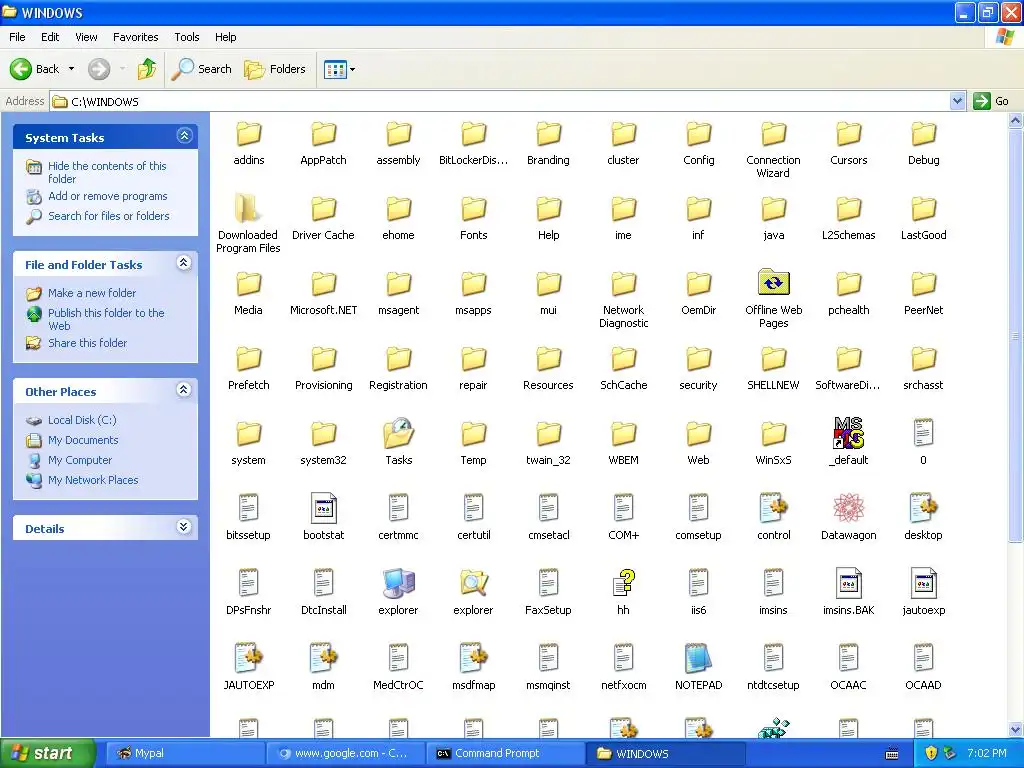Screen dimensions: 1024x768
Task: Go to My Documents
Action: pos(83,440)
